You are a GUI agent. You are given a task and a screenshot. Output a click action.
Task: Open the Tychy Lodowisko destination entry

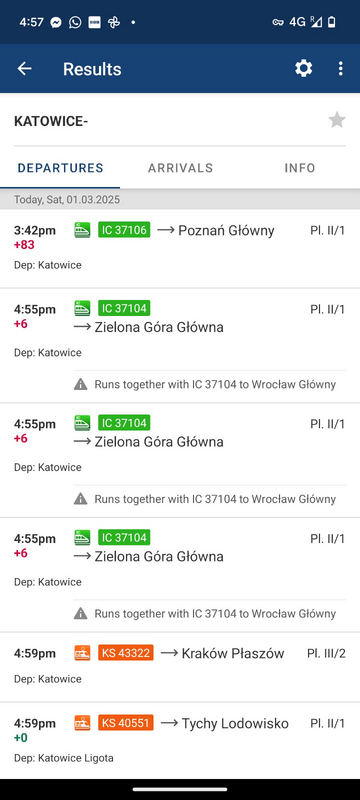click(180, 740)
